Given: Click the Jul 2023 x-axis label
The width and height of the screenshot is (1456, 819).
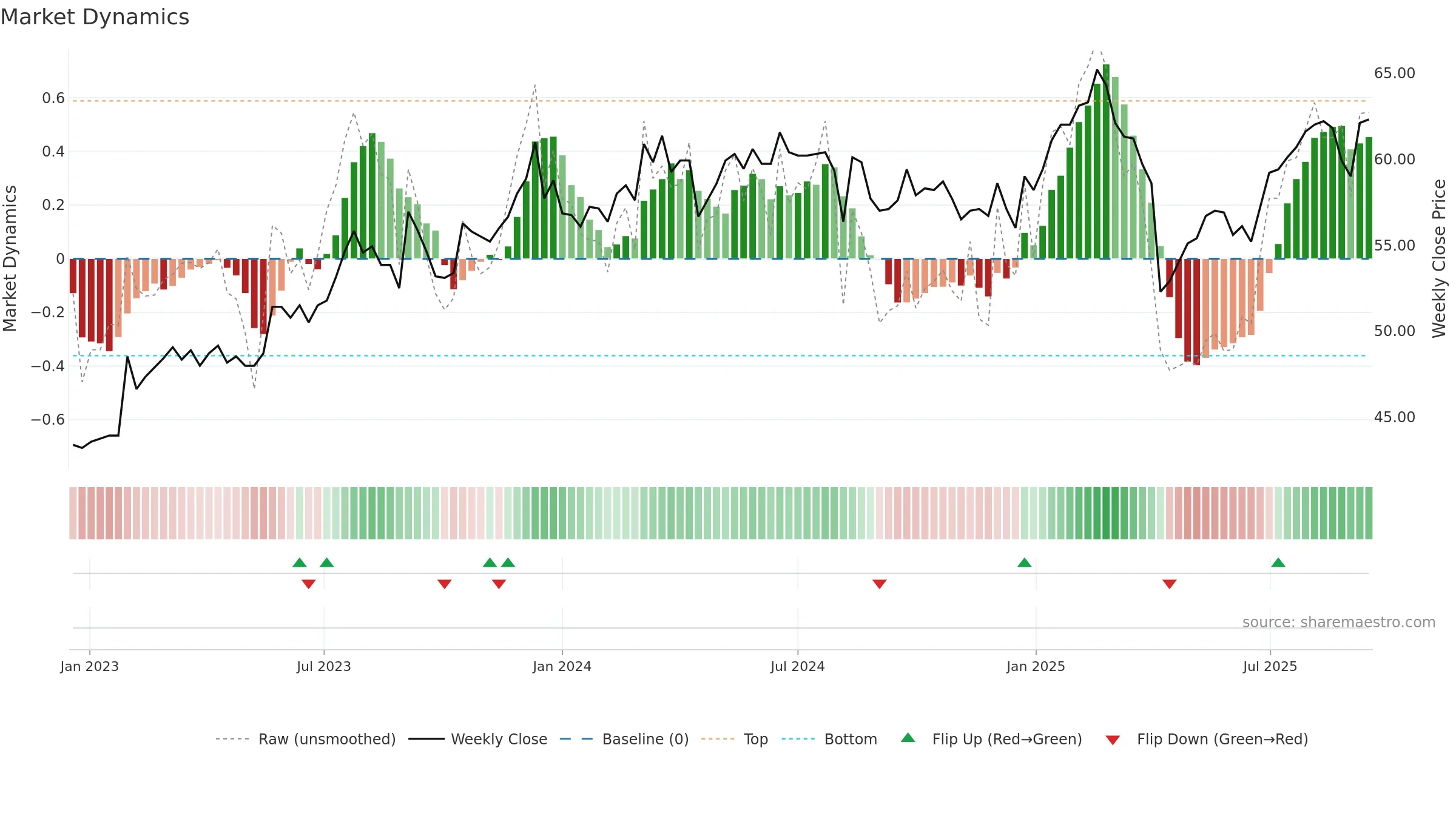Looking at the screenshot, I should click(x=324, y=666).
